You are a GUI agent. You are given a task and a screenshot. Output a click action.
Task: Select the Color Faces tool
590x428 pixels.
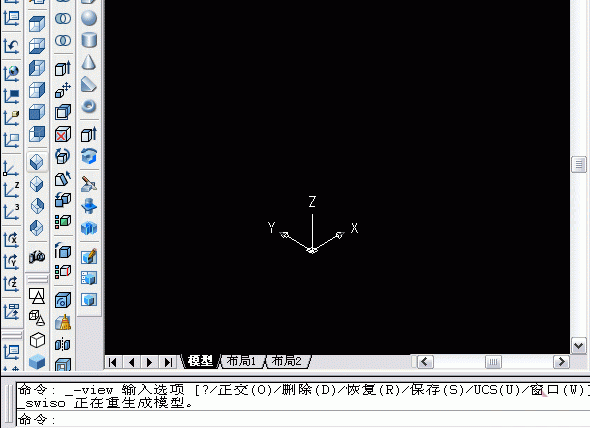tap(63, 222)
